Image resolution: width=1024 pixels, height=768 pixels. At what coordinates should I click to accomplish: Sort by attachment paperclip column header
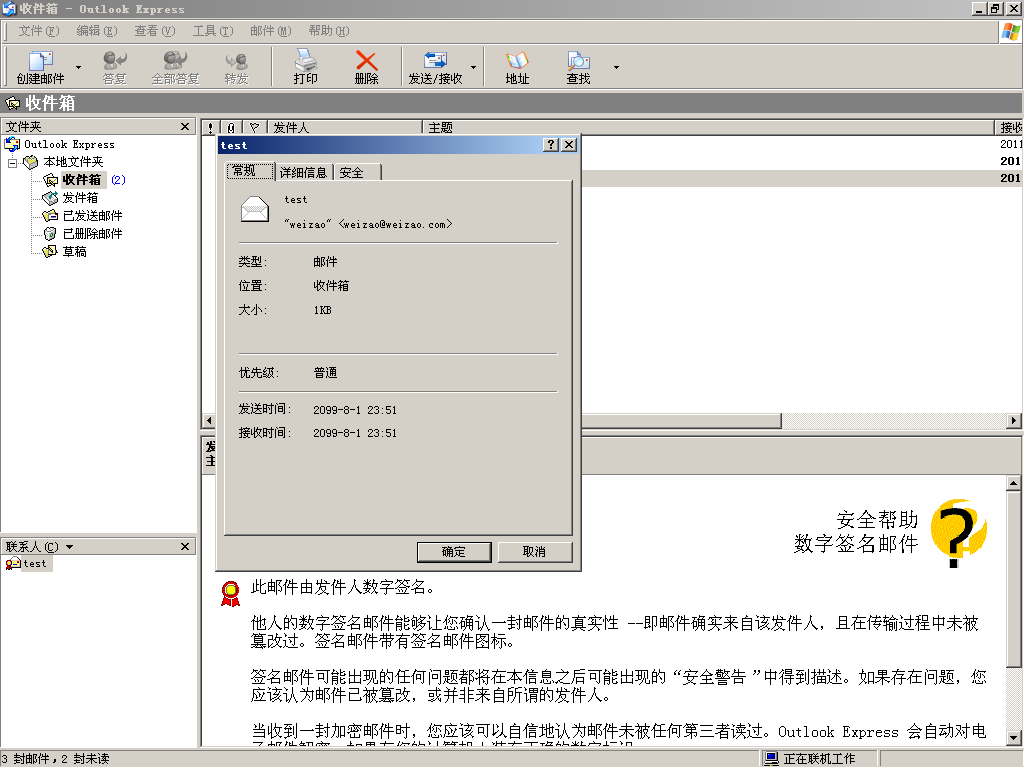[x=231, y=127]
